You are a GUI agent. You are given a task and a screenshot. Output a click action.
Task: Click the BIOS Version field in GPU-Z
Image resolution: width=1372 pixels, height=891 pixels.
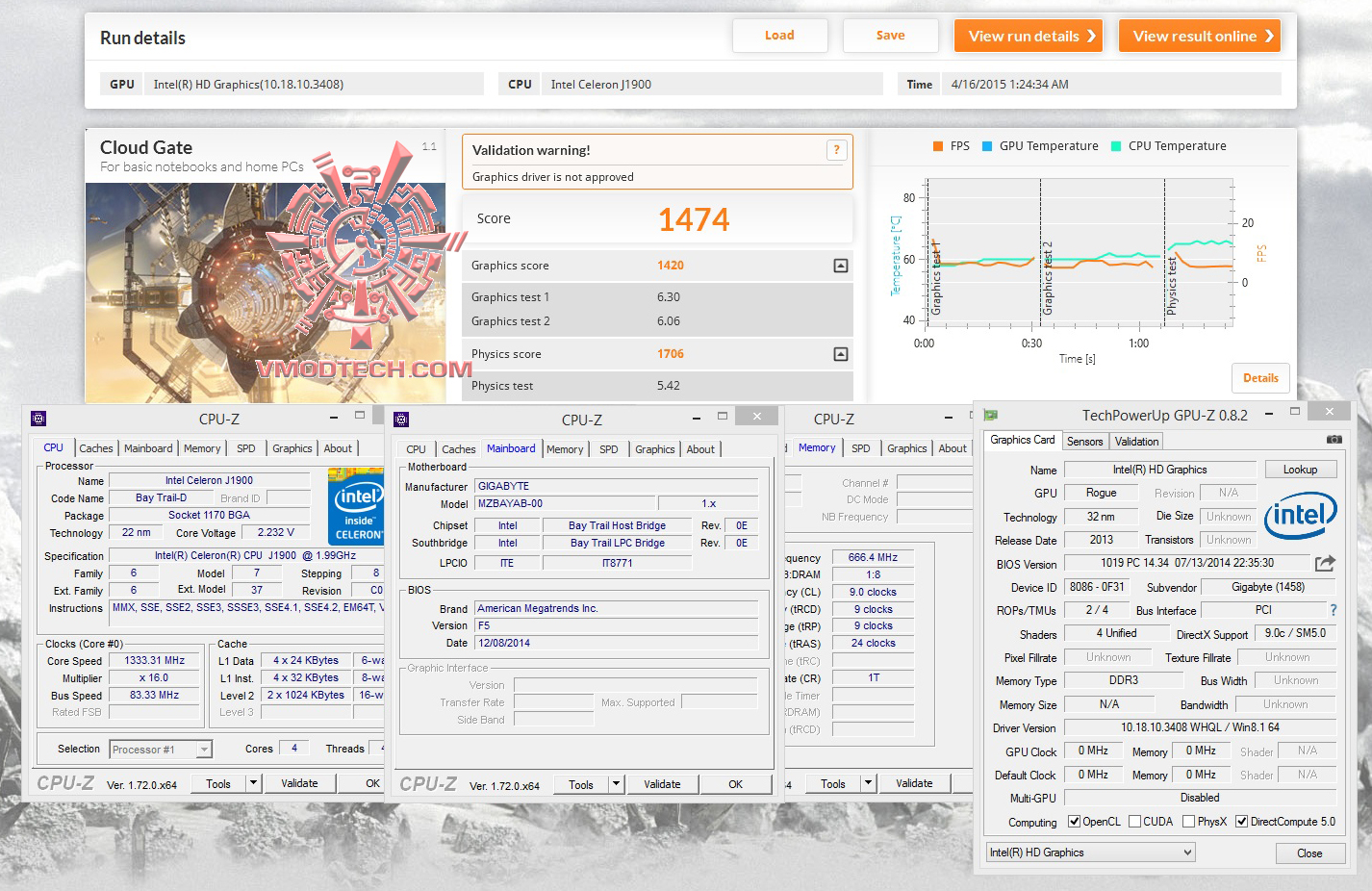pos(1187,563)
